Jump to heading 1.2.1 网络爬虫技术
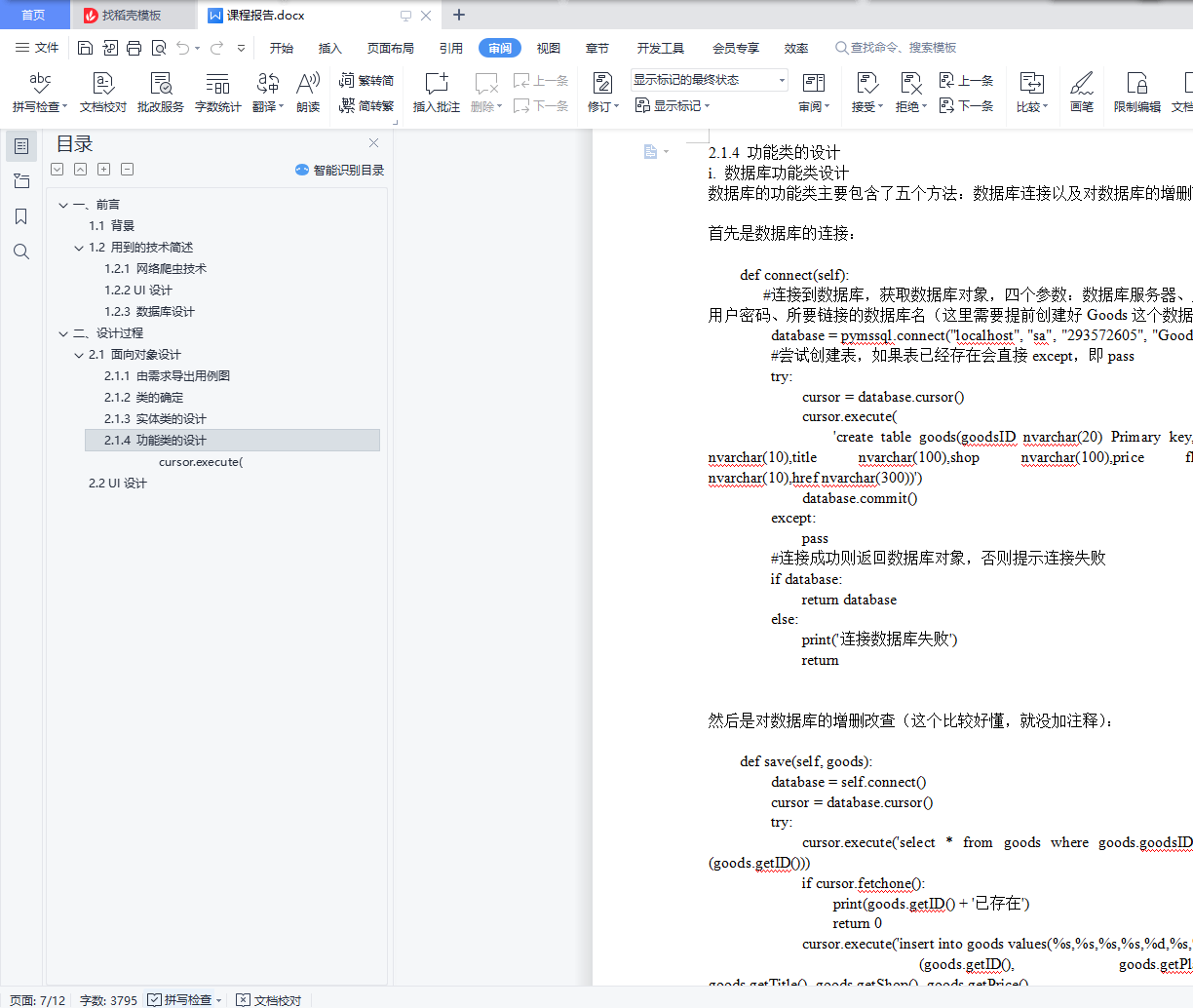 [x=156, y=269]
